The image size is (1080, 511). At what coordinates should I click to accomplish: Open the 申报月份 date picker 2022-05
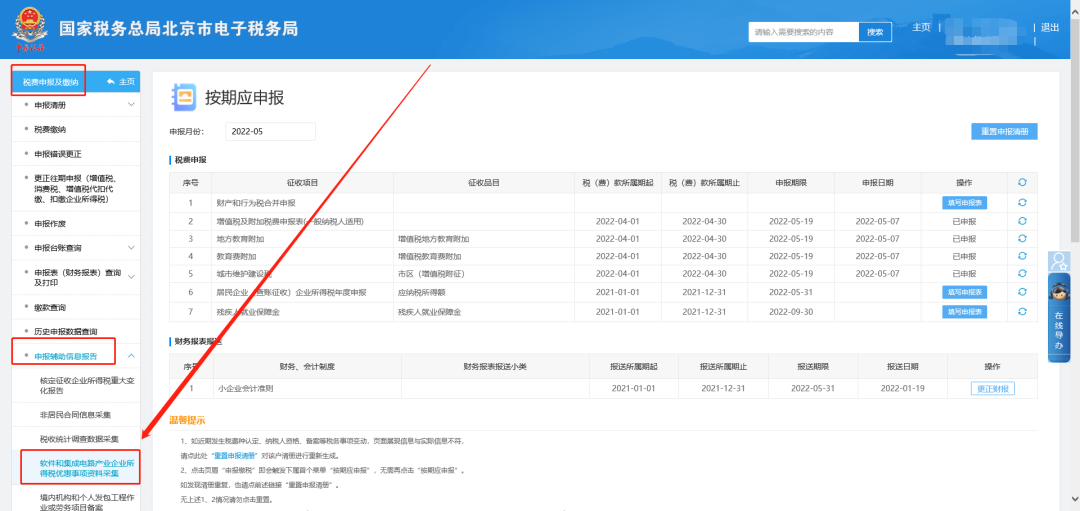coord(270,132)
